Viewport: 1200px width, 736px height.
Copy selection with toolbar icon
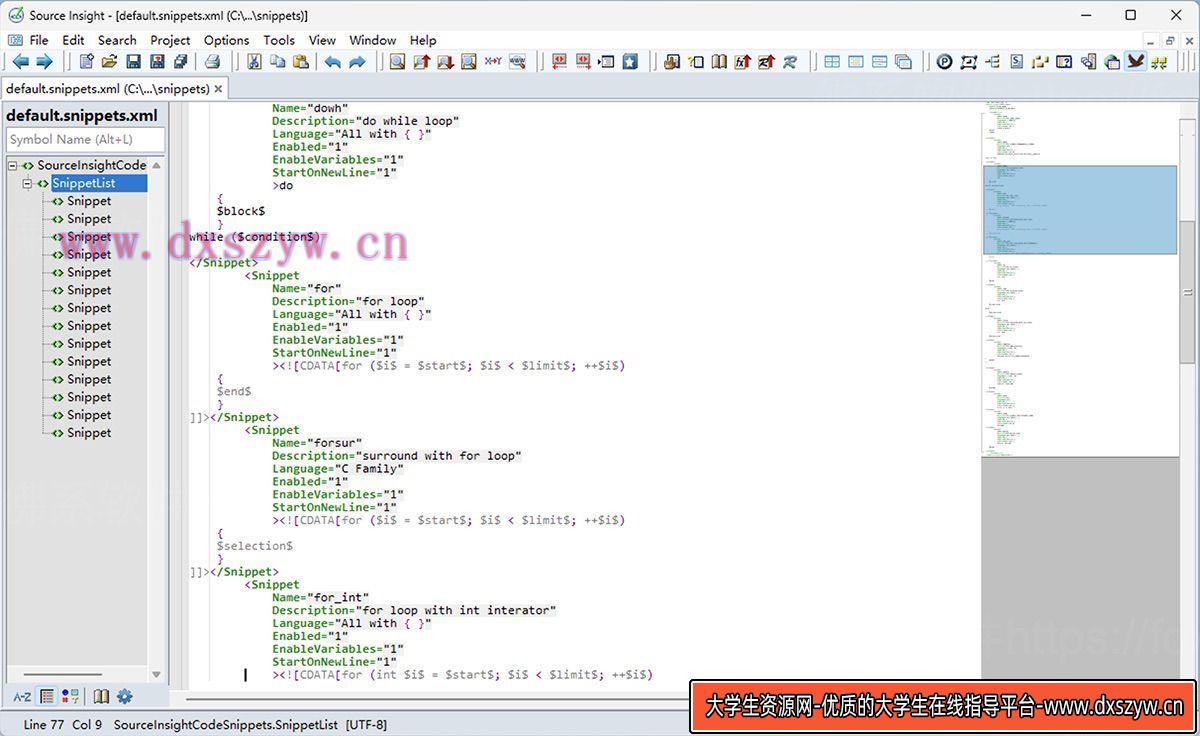click(x=277, y=62)
